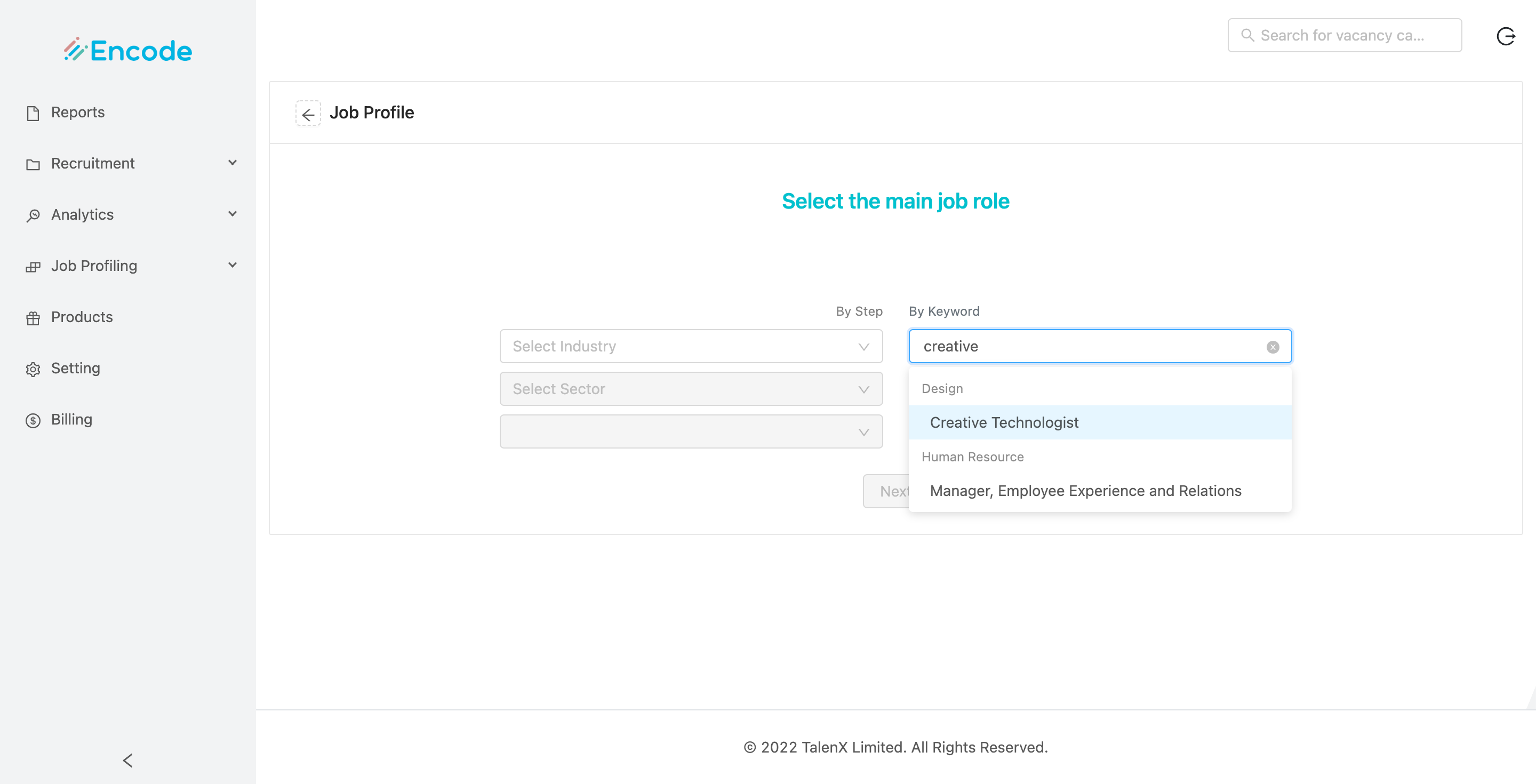Click the back arrow beside Job Profile

tap(308, 113)
